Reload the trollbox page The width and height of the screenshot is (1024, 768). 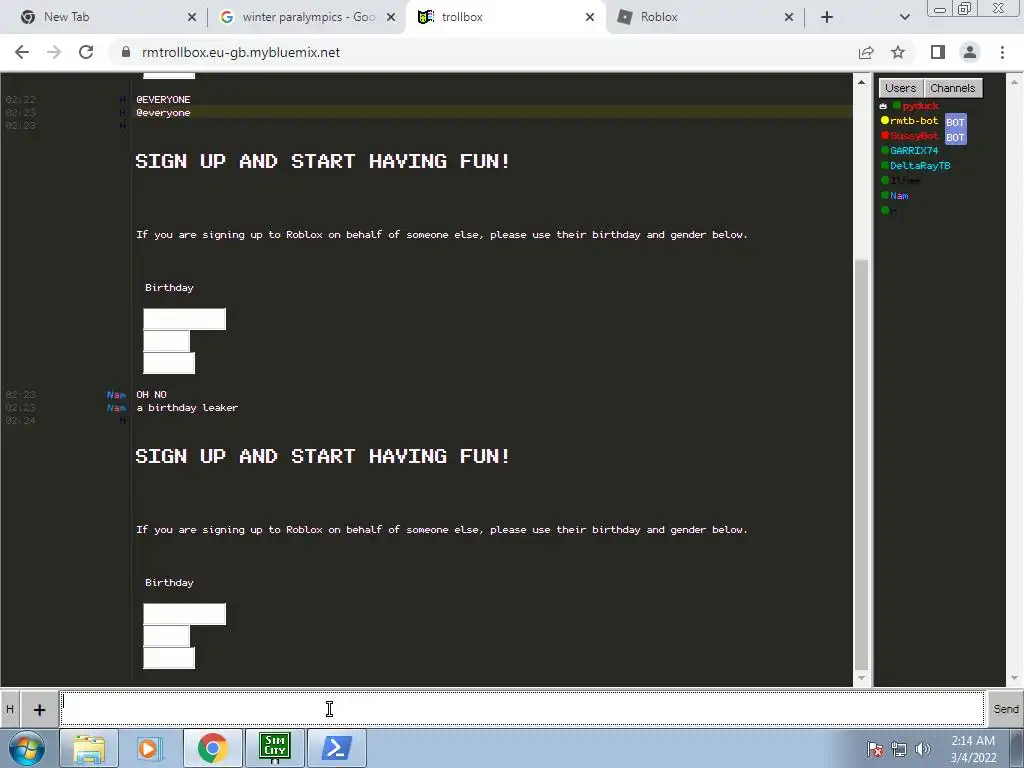(86, 52)
